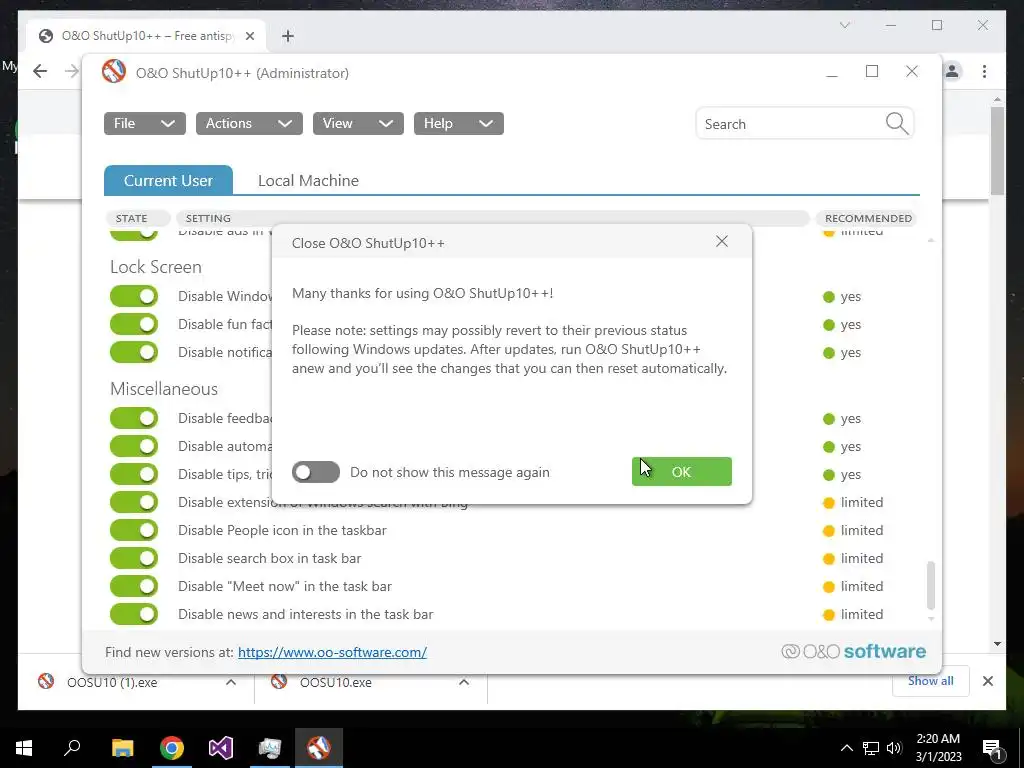Click the taskbar computer monitor app icon
Image resolution: width=1024 pixels, height=768 pixels.
tap(270, 748)
